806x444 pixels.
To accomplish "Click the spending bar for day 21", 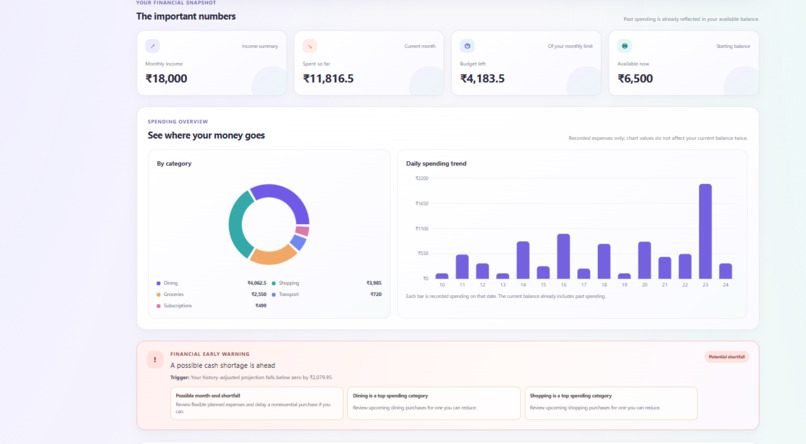I will point(665,268).
